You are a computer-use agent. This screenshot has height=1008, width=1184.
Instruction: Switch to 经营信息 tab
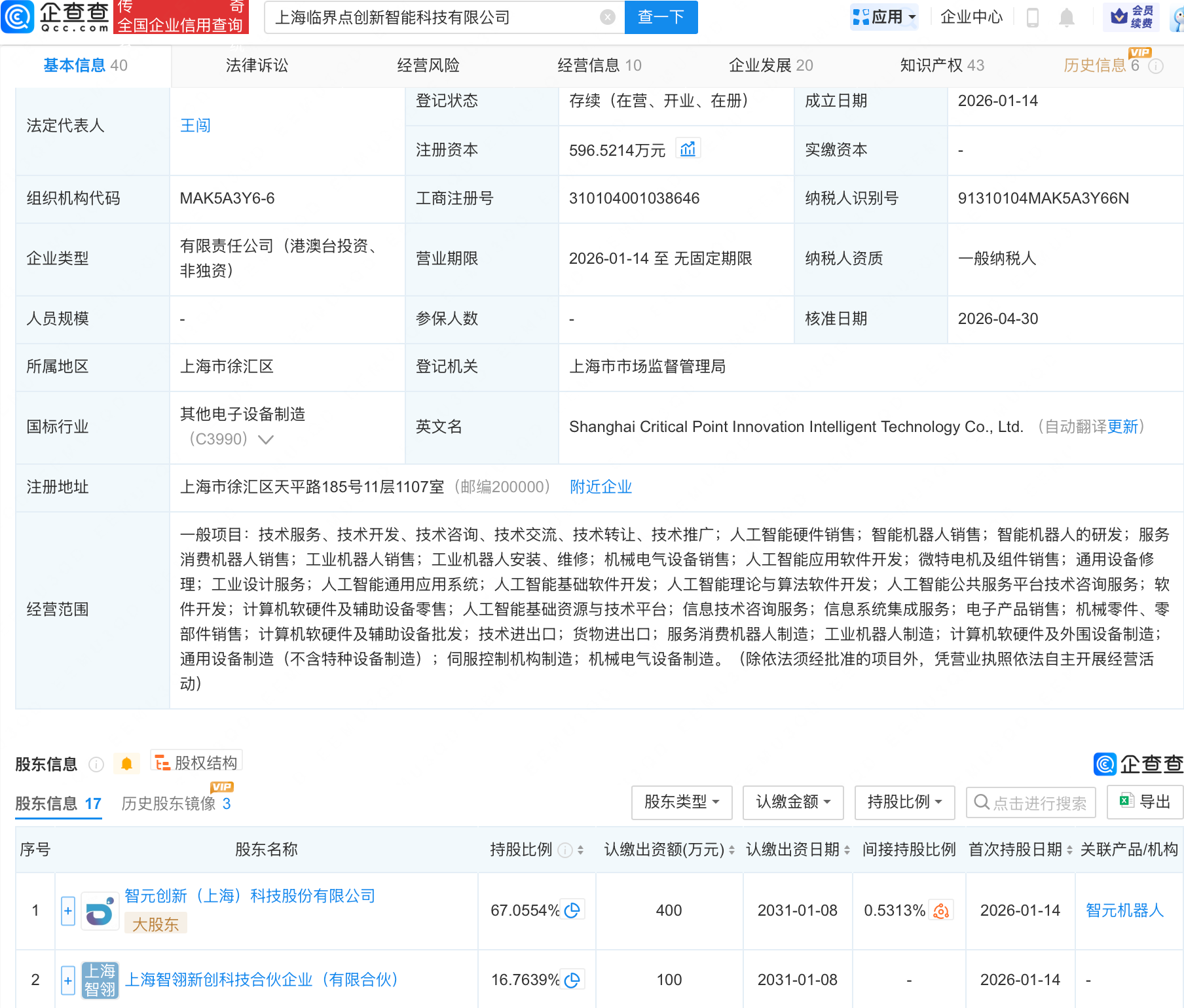(x=599, y=65)
